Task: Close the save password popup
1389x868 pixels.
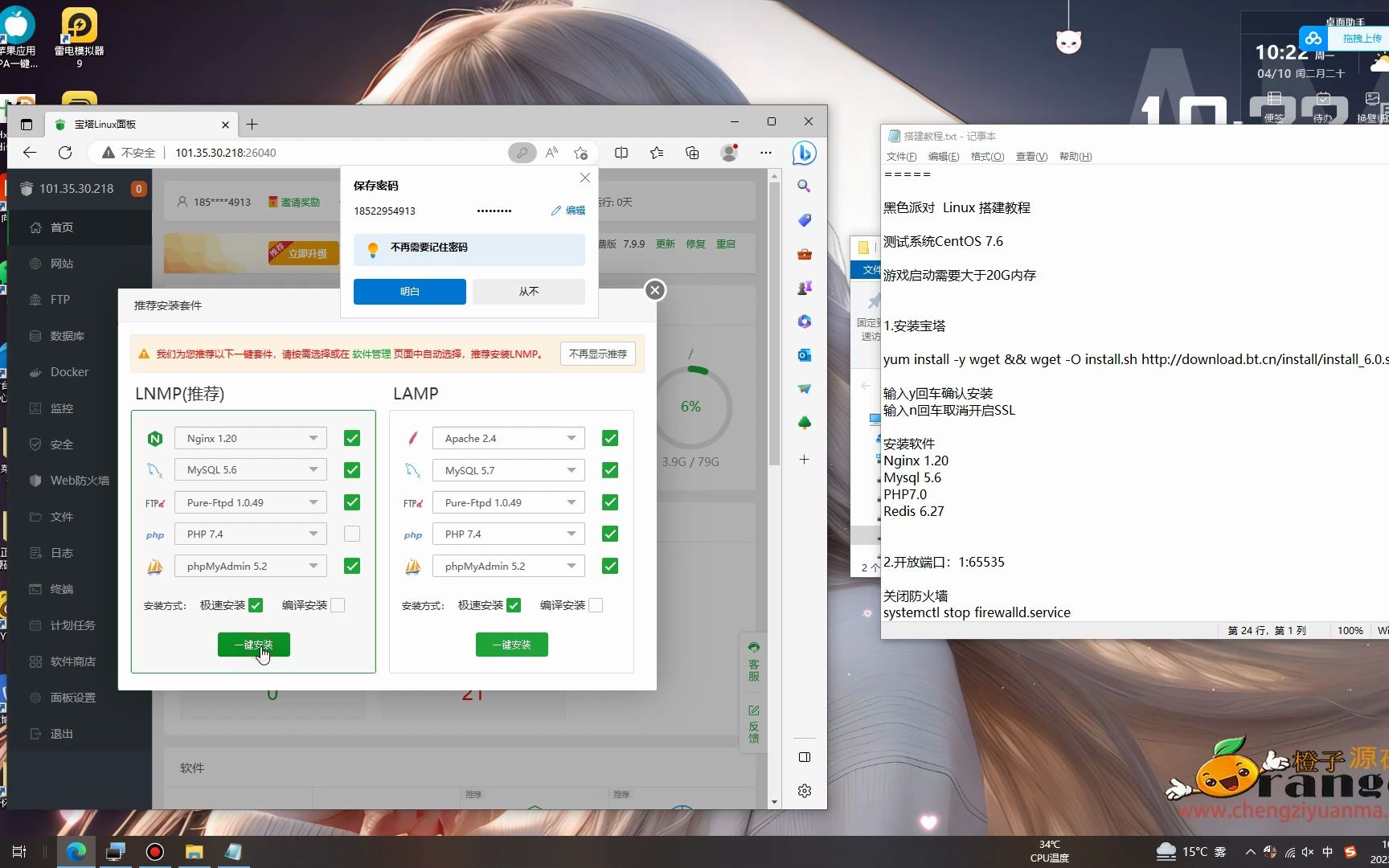Action: pyautogui.click(x=585, y=178)
